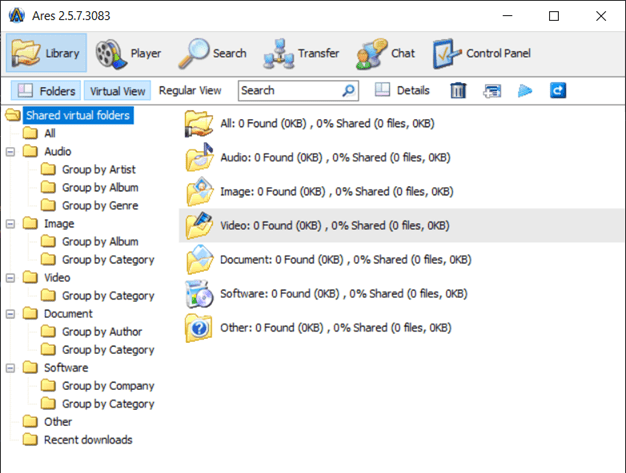Go to the Transfer tab
The width and height of the screenshot is (626, 473).
click(301, 53)
